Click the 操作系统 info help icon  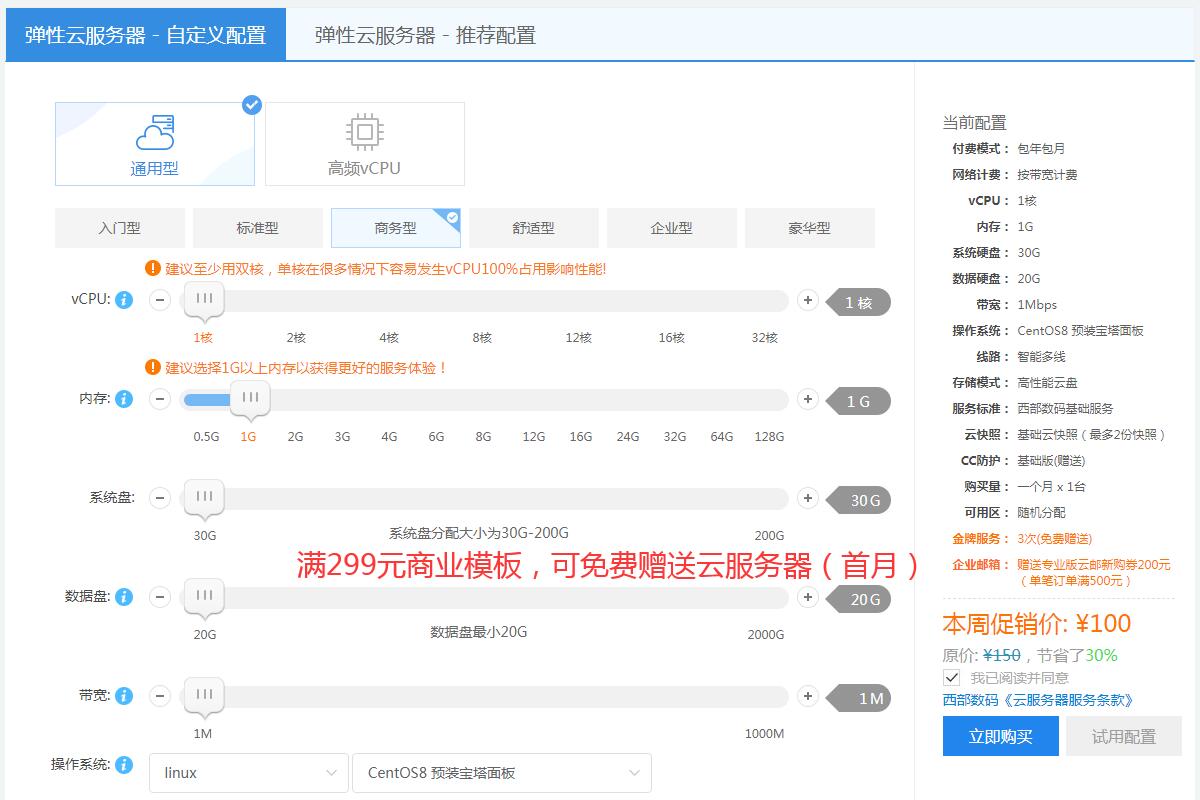pyautogui.click(x=124, y=765)
